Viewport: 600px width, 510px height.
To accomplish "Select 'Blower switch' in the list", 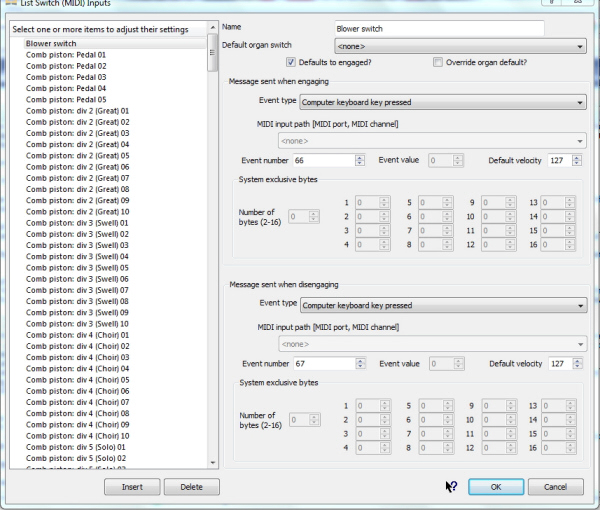I will tap(51, 43).
